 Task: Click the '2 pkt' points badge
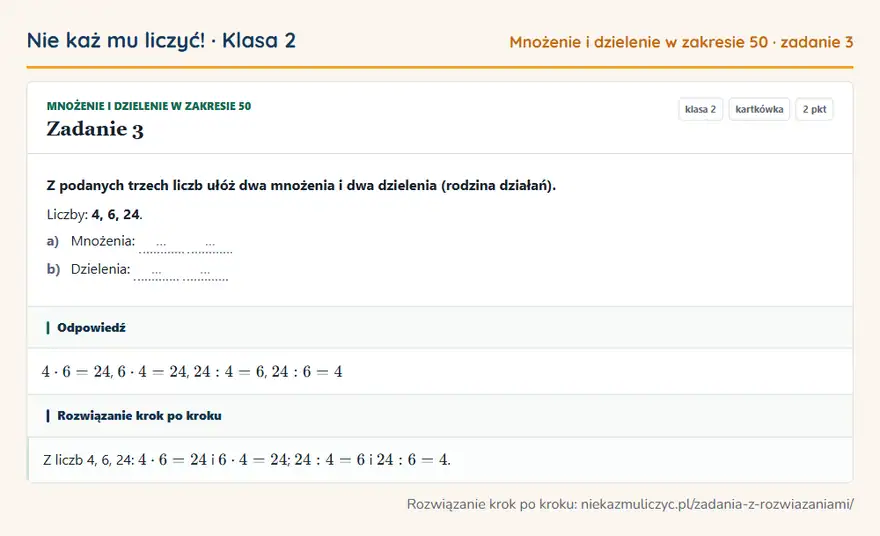pyautogui.click(x=814, y=109)
